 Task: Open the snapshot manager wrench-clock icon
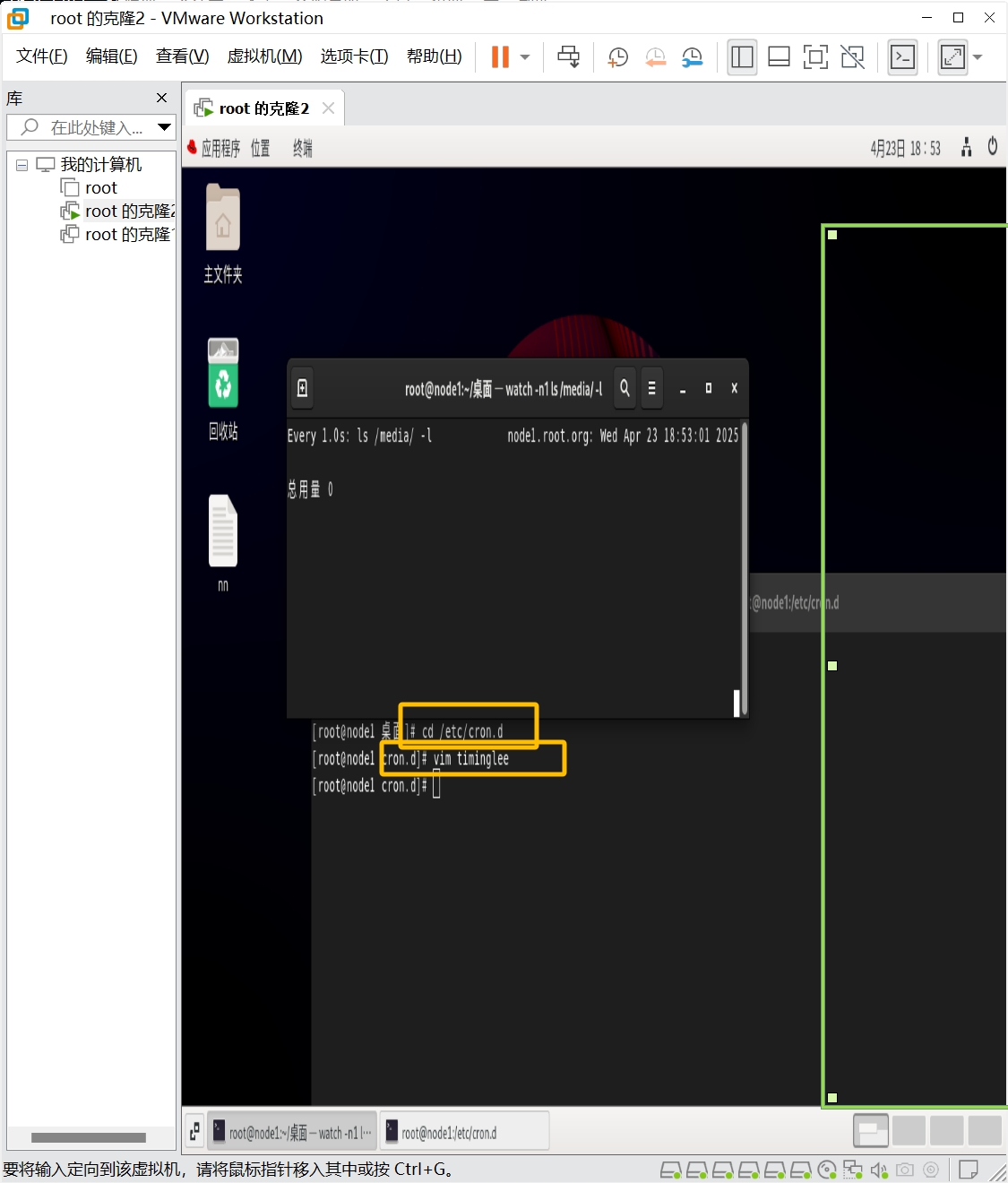tap(693, 57)
